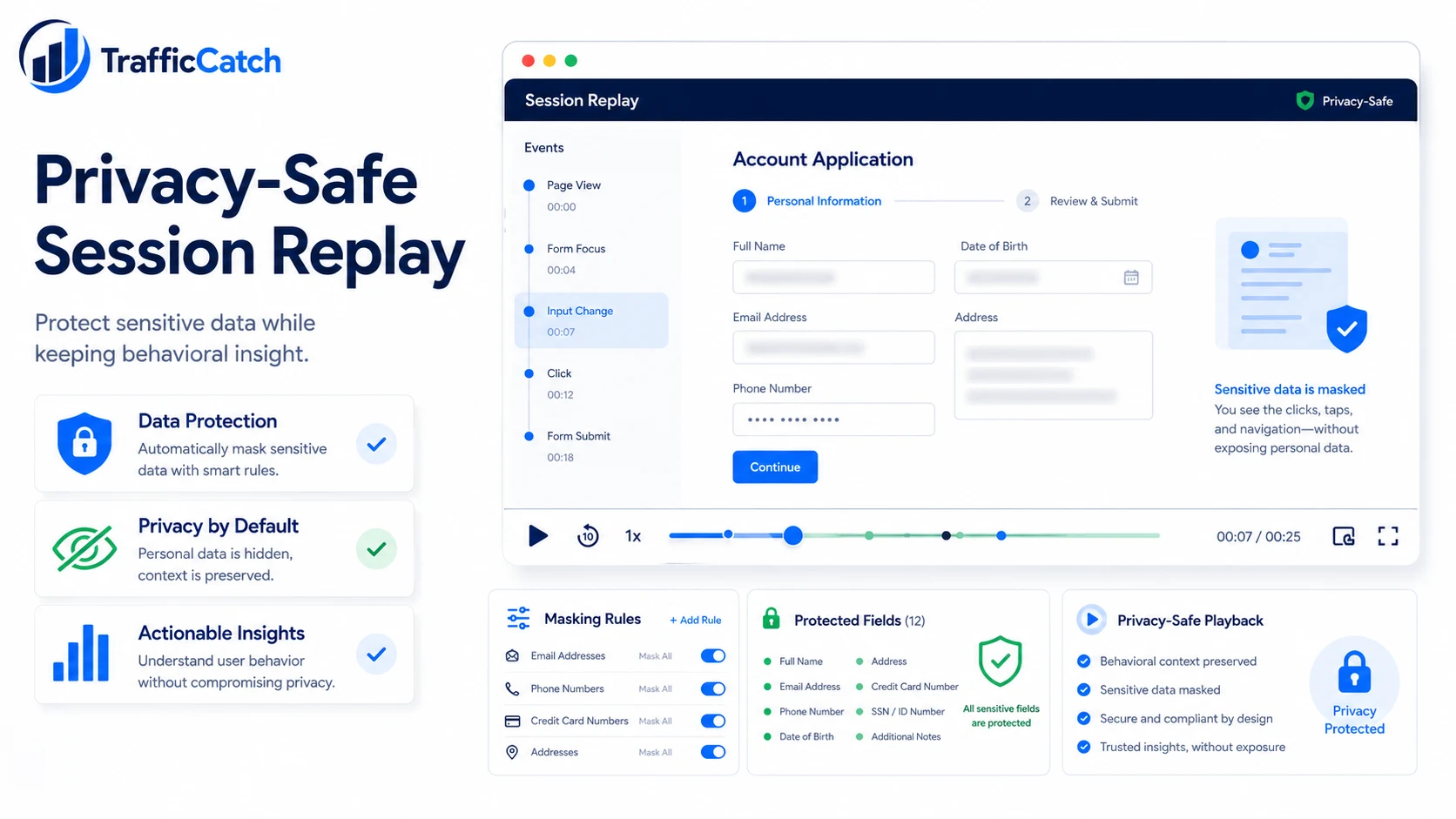Click the TrafficCatch logo icon
Image resolution: width=1456 pixels, height=819 pixels.
[x=54, y=57]
